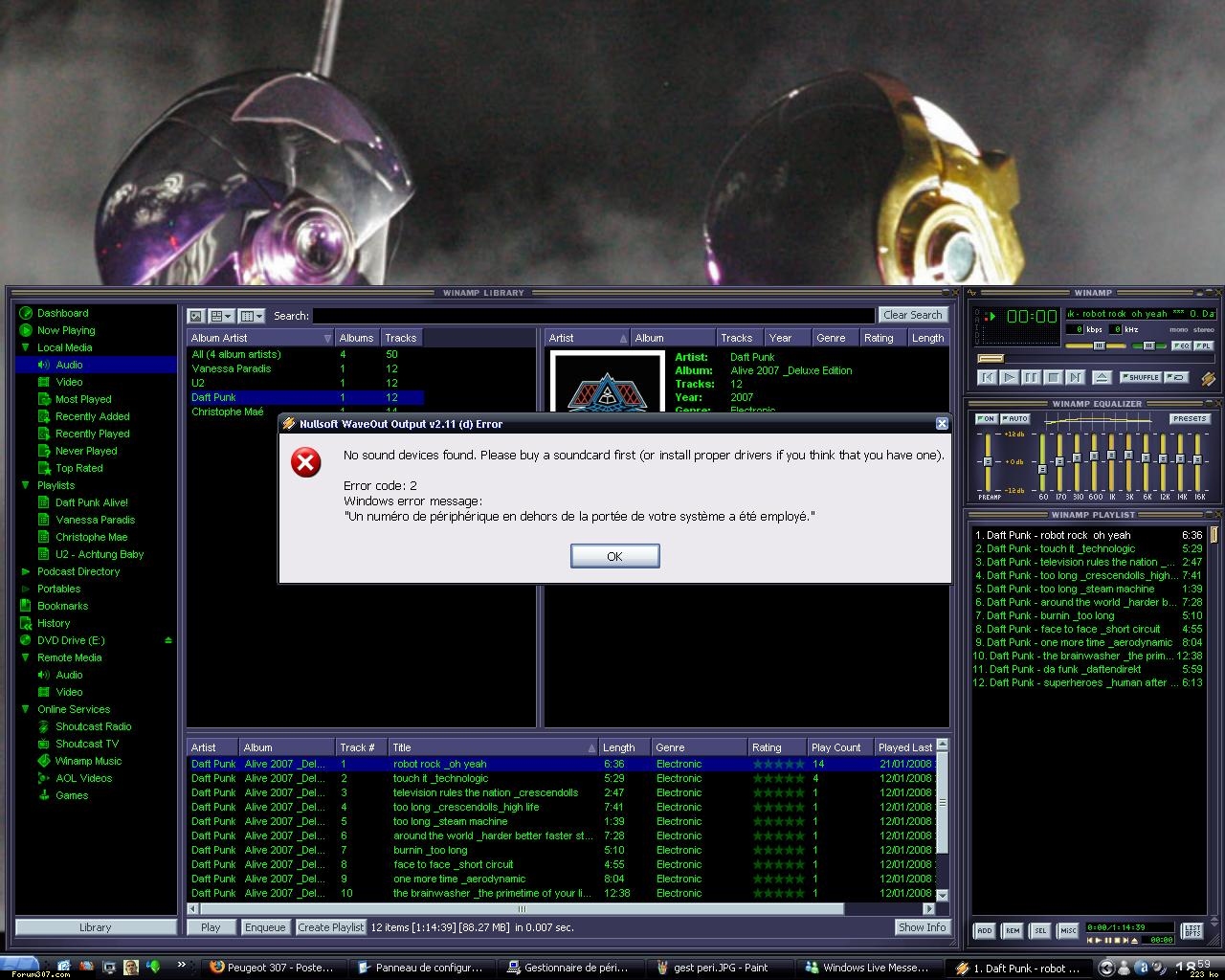The height and width of the screenshot is (980, 1225).
Task: Click the MISC button in Winamp playlist
Action: (1068, 930)
